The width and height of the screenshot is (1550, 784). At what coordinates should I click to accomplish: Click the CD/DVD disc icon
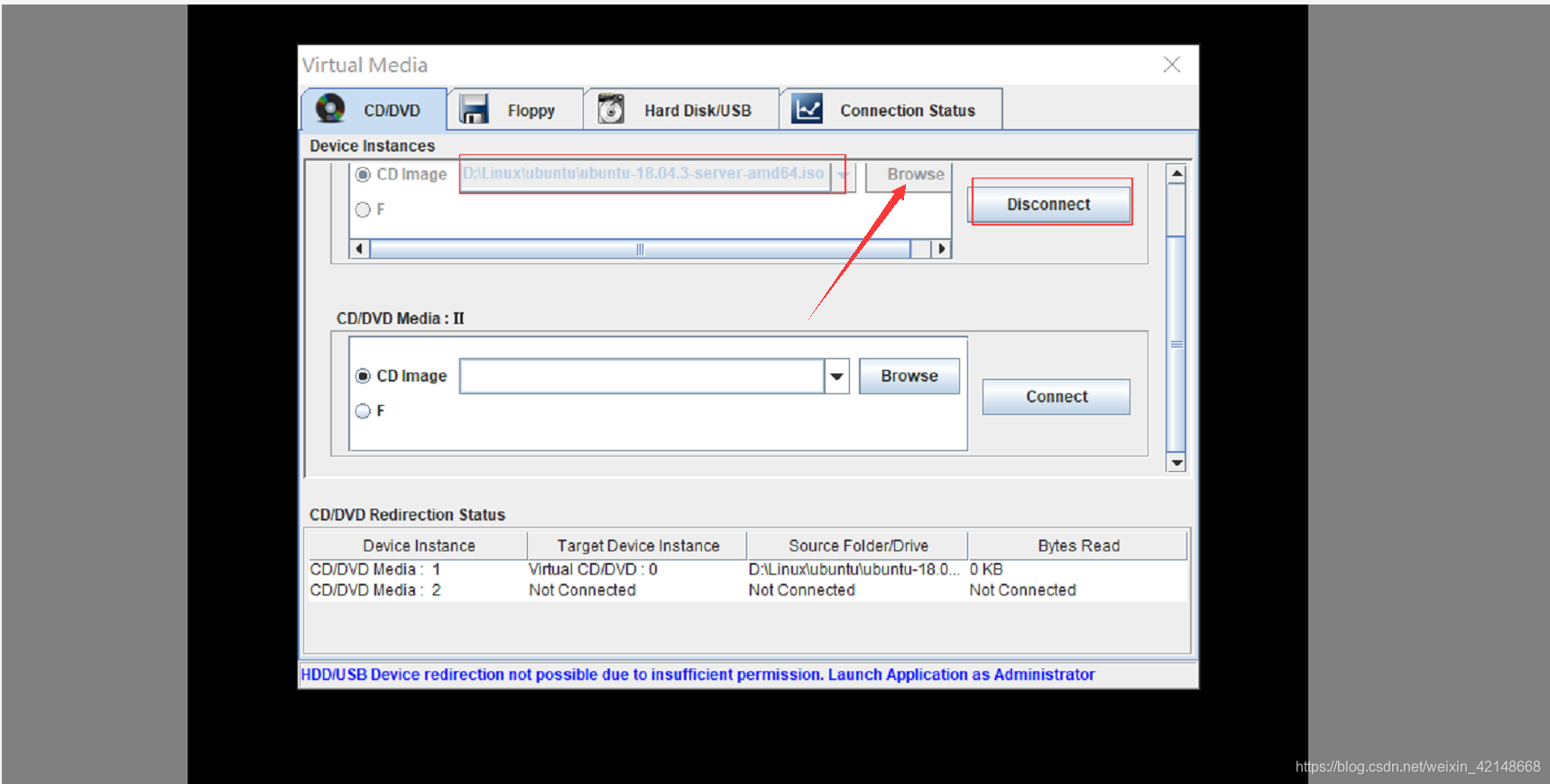click(330, 109)
